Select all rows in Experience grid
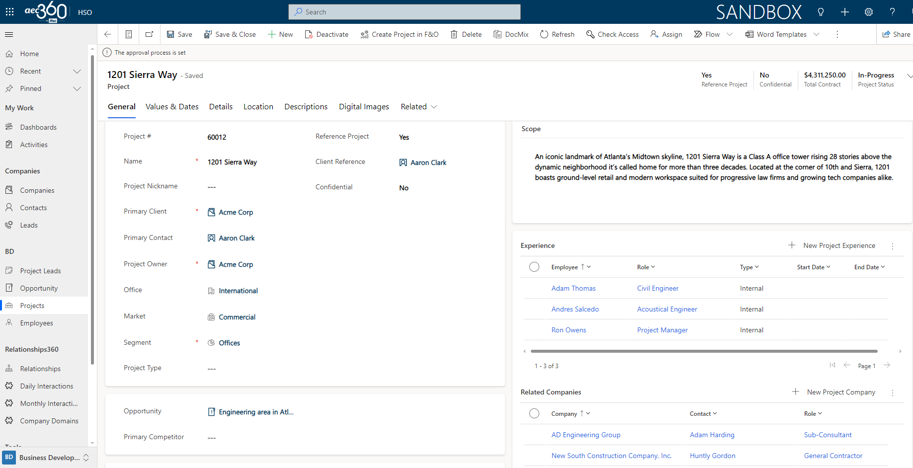 pyautogui.click(x=534, y=267)
